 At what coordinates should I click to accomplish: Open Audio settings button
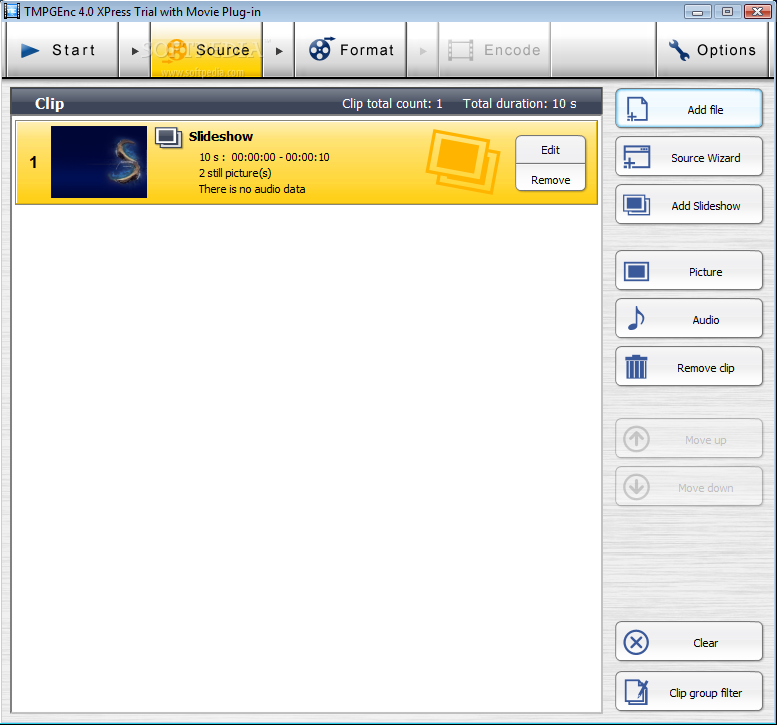tap(689, 319)
